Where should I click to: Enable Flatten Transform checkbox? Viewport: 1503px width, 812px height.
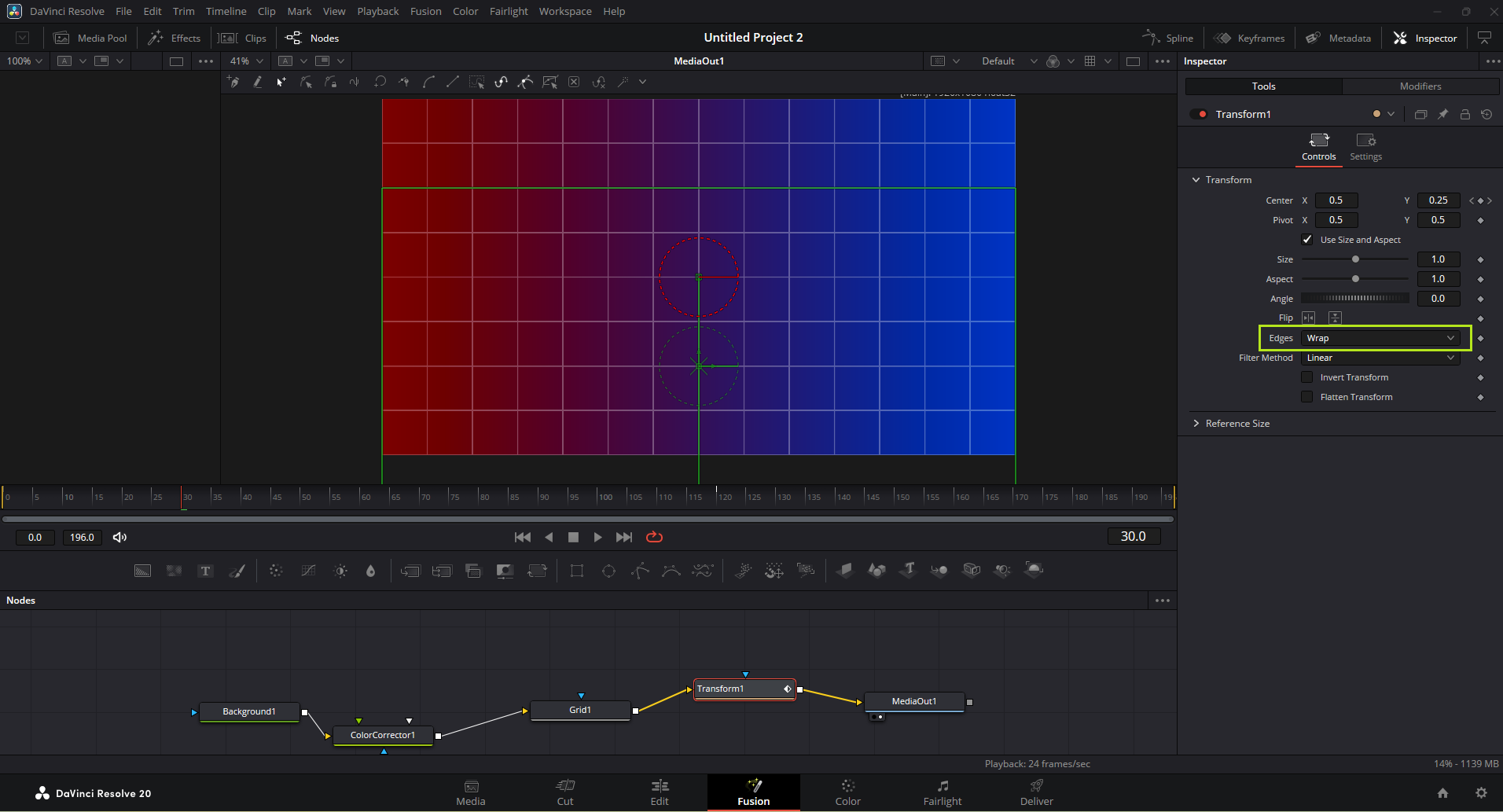(x=1307, y=397)
